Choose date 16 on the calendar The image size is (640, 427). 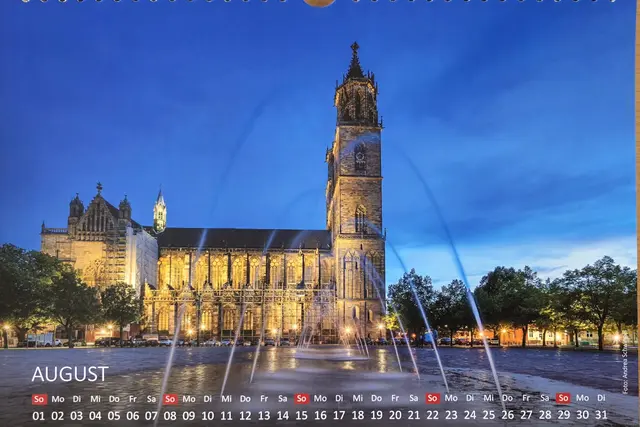click(x=320, y=416)
